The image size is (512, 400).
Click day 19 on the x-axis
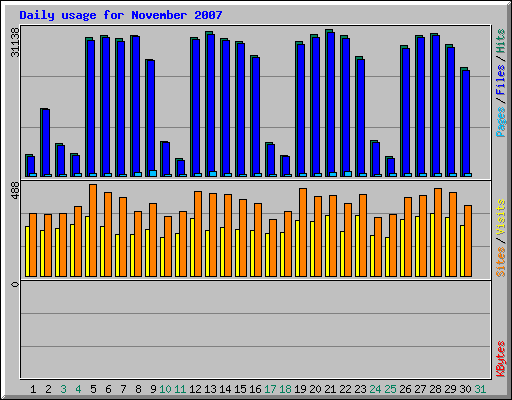coord(300,389)
